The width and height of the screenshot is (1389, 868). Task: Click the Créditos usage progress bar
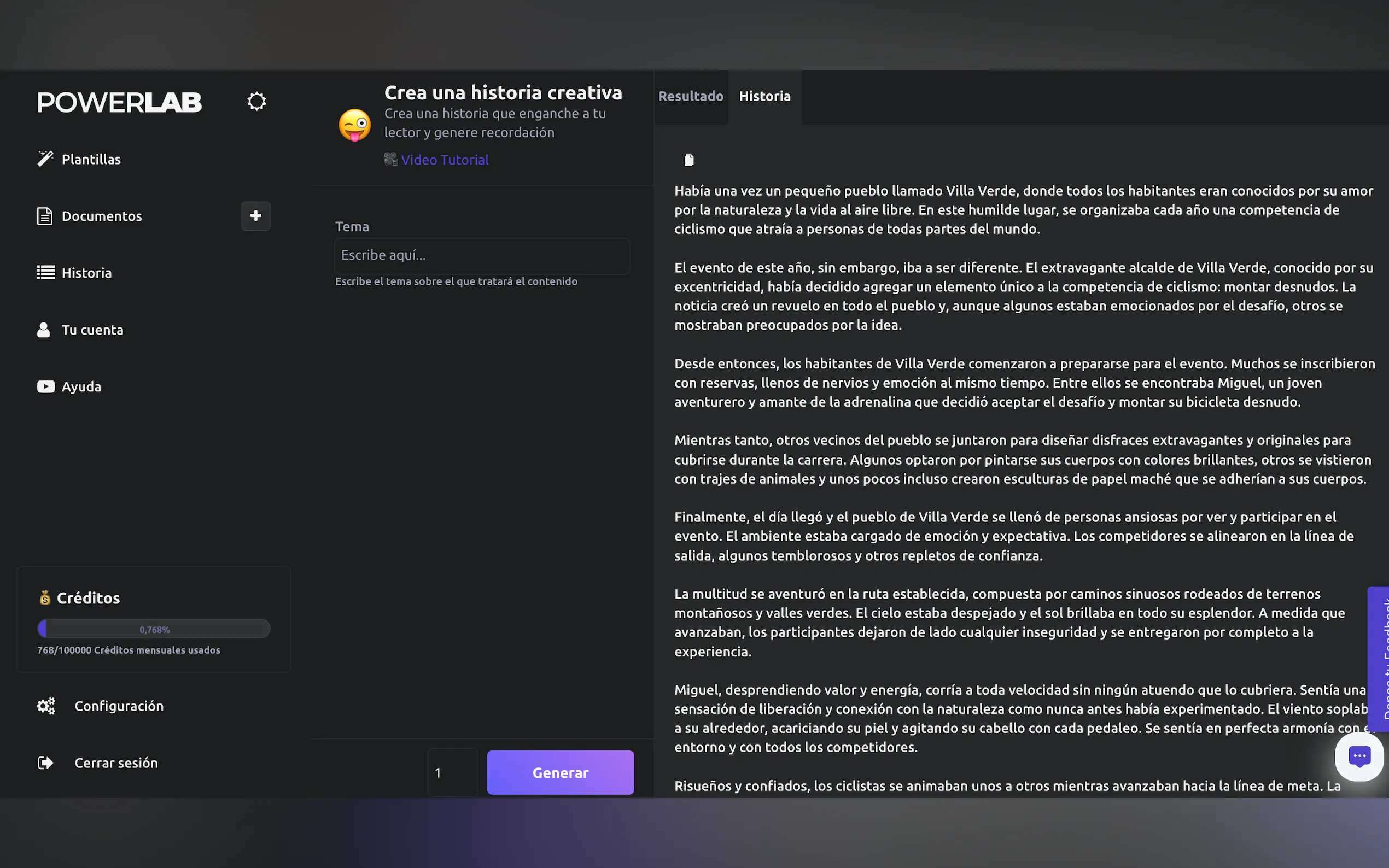click(x=154, y=629)
